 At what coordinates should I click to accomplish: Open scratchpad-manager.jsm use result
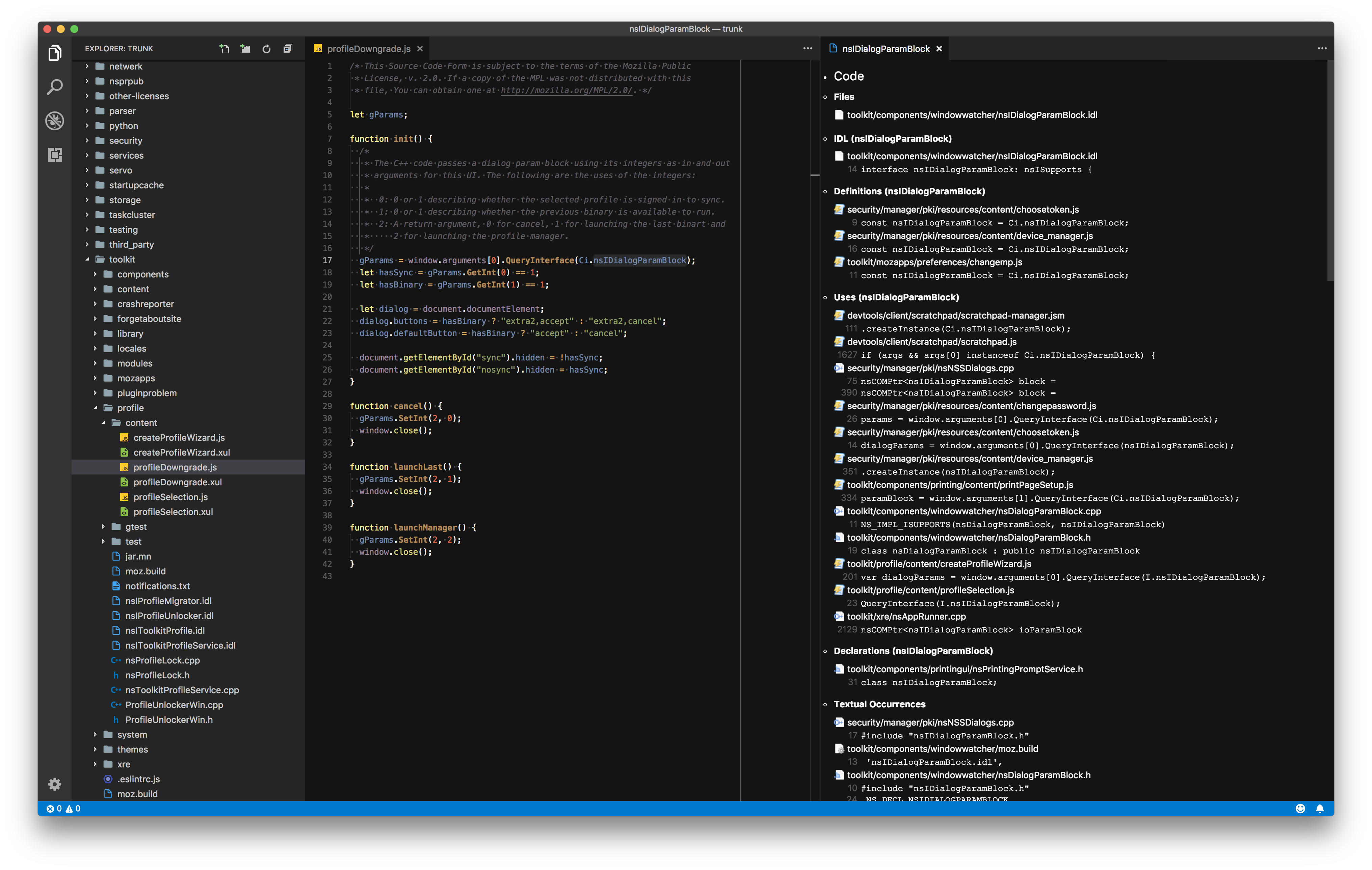tap(955, 316)
